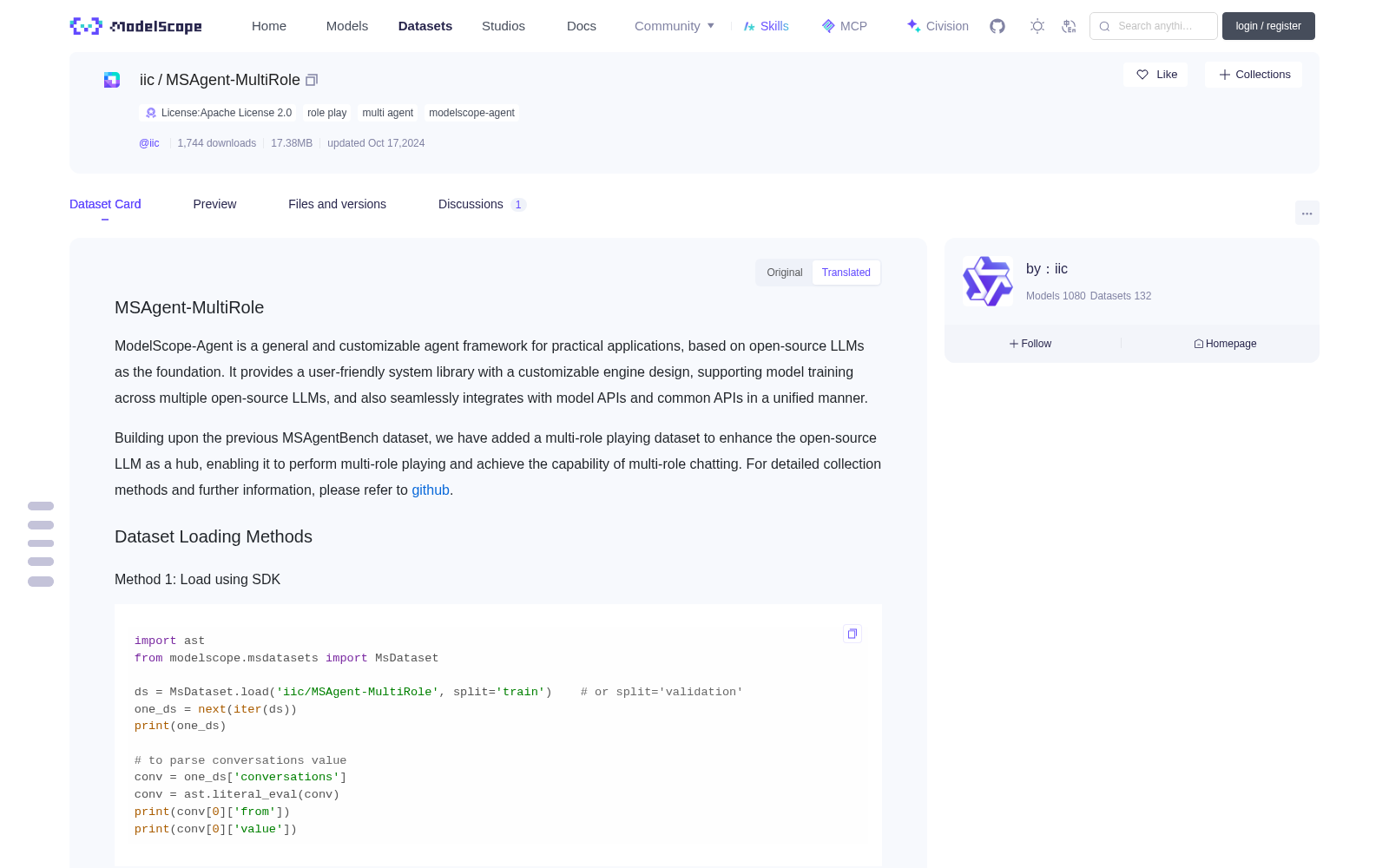Open the iic Homepage link
Image resolution: width=1389 pixels, height=868 pixels.
coord(1225,344)
